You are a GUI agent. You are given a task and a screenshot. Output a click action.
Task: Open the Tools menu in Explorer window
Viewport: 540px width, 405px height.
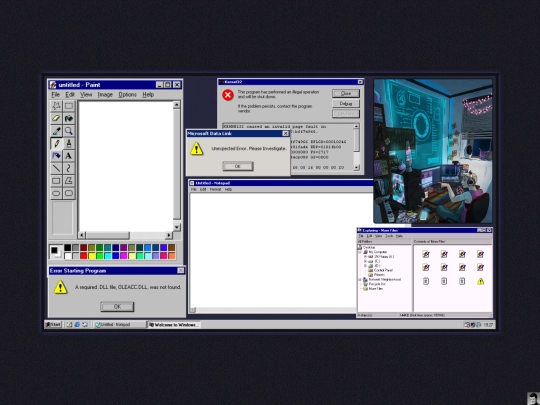point(389,236)
